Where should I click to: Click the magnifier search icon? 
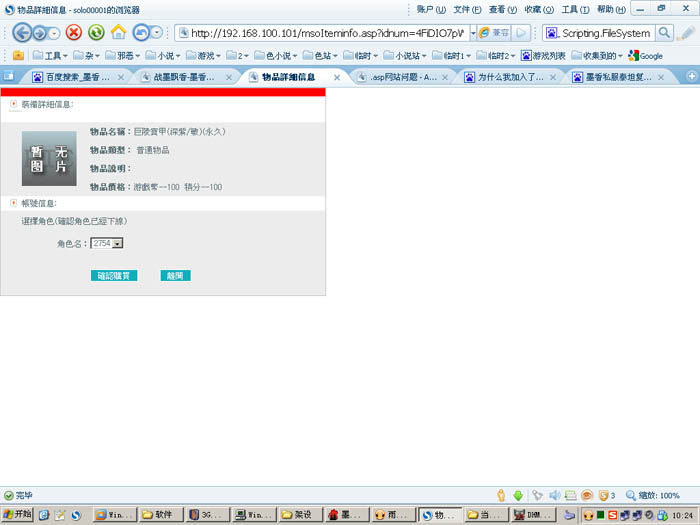(x=664, y=32)
